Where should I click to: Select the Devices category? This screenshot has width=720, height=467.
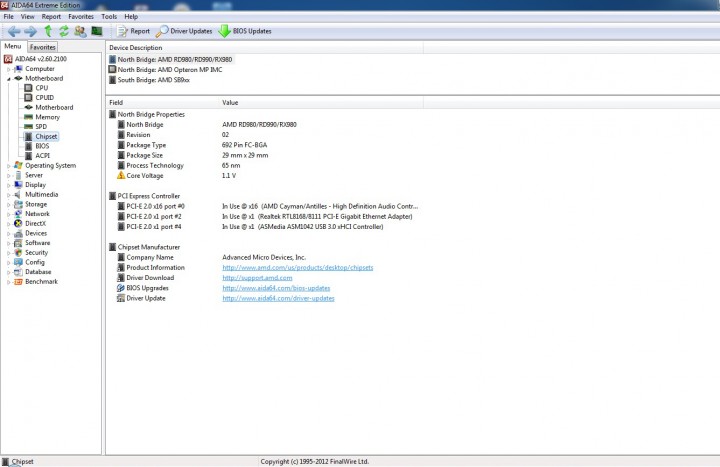click(x=30, y=233)
